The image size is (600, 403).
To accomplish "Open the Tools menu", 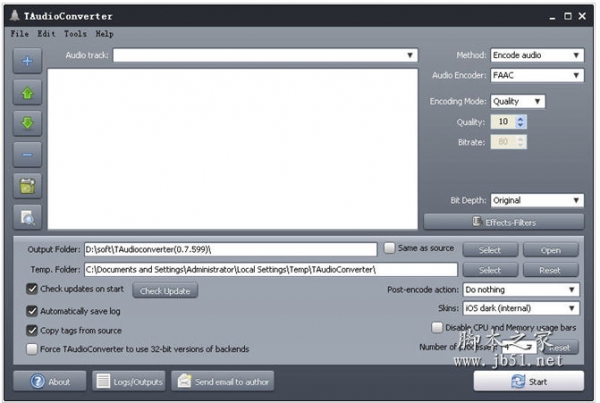I will pos(75,34).
